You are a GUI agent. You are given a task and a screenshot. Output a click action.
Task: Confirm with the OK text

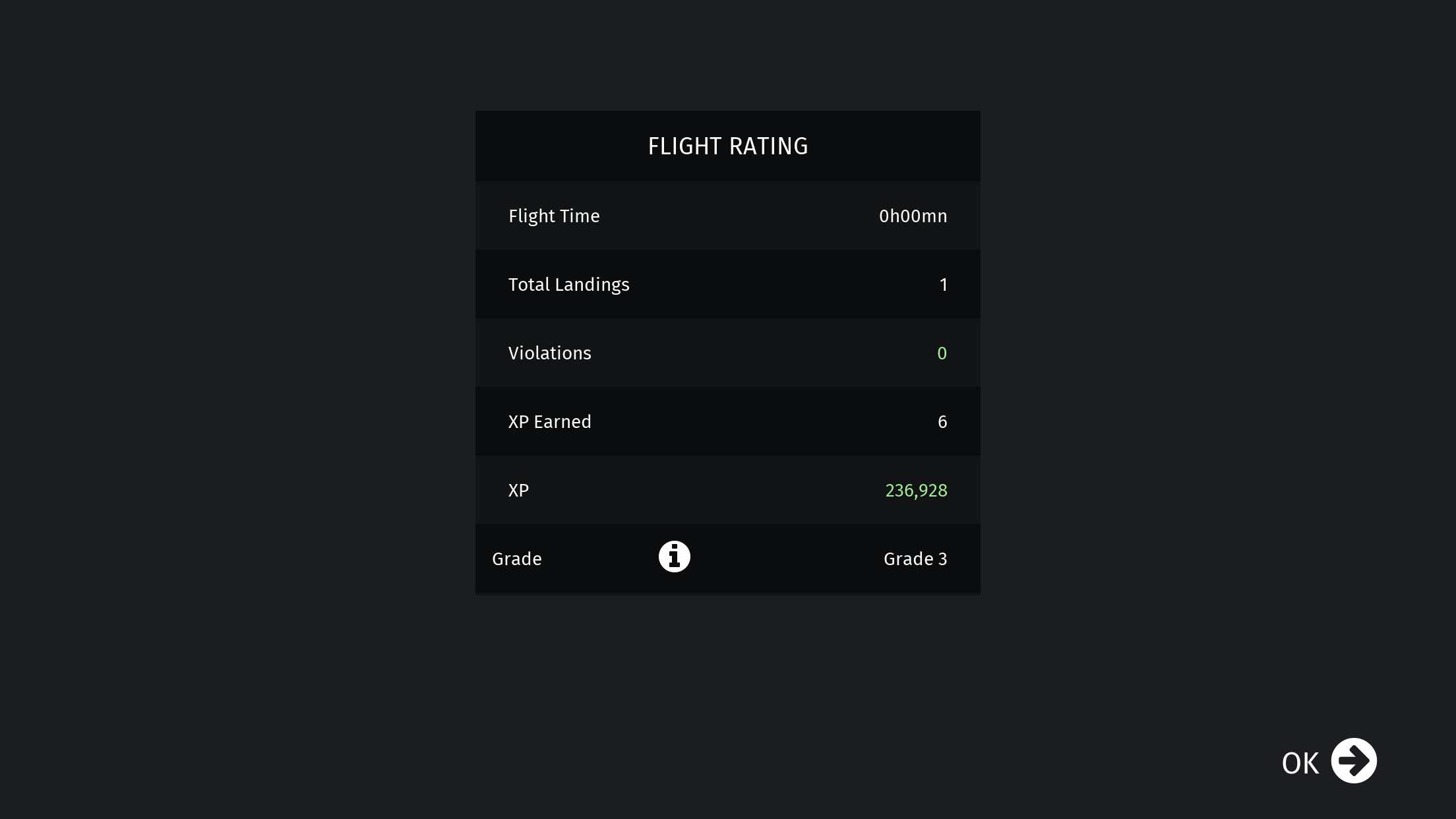pyautogui.click(x=1300, y=763)
